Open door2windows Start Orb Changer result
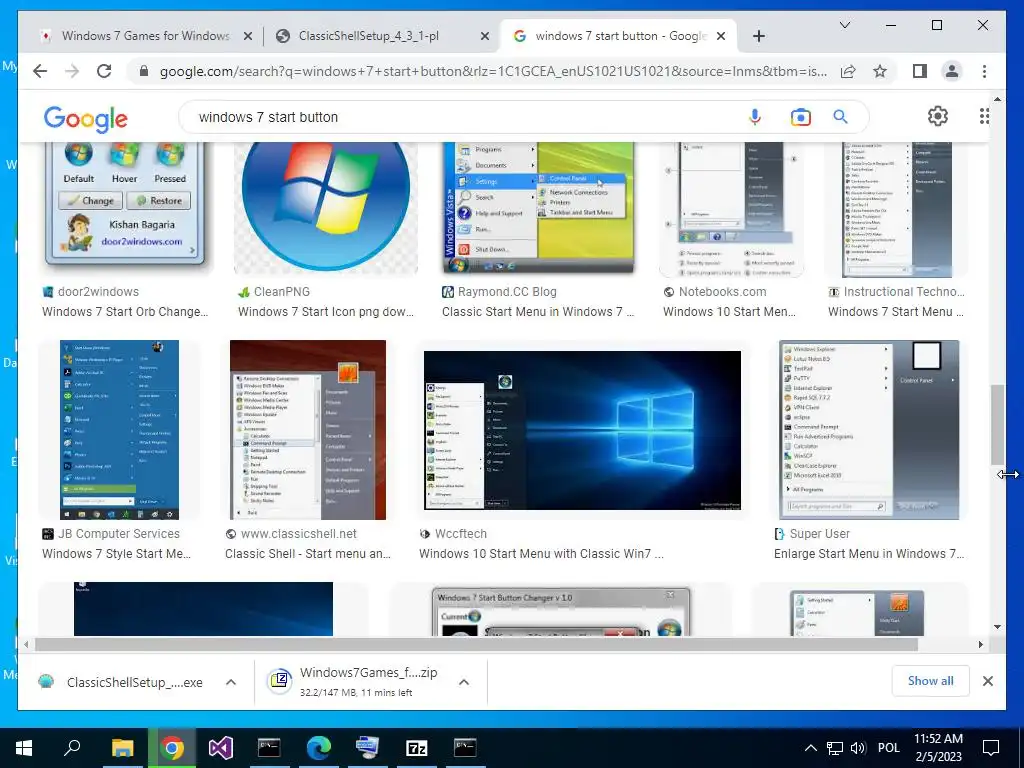The width and height of the screenshot is (1024, 768). click(x=125, y=312)
